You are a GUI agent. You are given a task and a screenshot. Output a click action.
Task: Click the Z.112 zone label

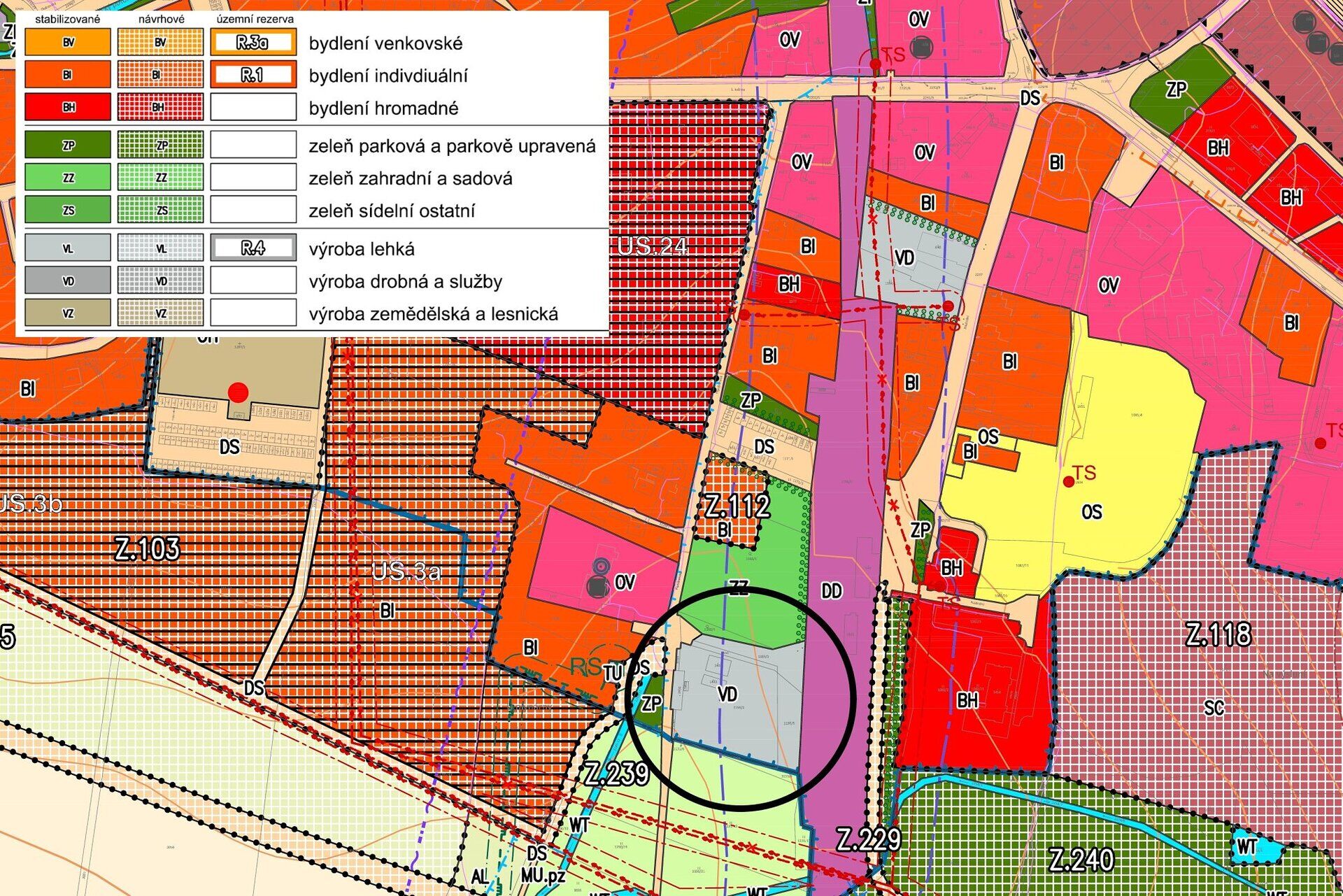tap(737, 506)
